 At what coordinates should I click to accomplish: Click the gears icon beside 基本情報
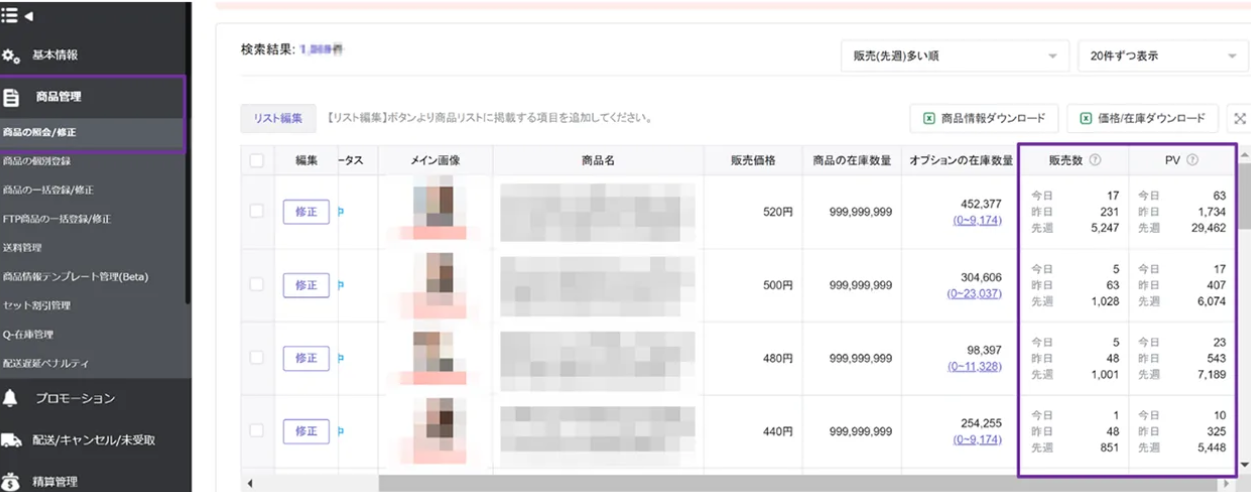(x=11, y=57)
